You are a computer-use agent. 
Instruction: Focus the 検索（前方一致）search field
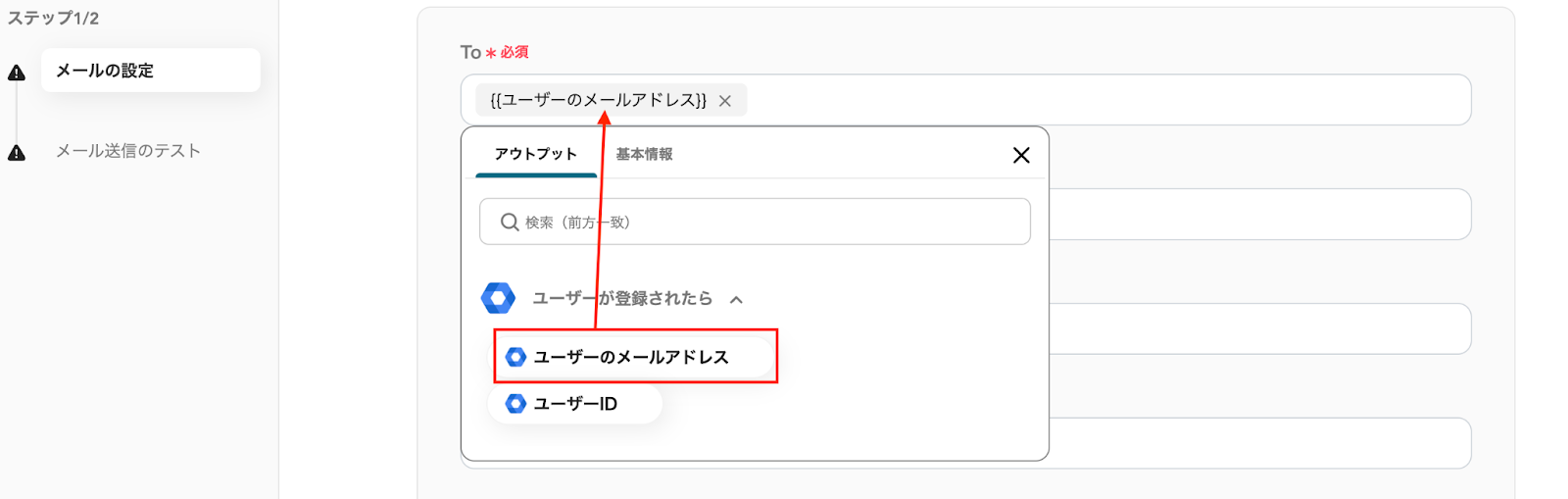click(764, 223)
